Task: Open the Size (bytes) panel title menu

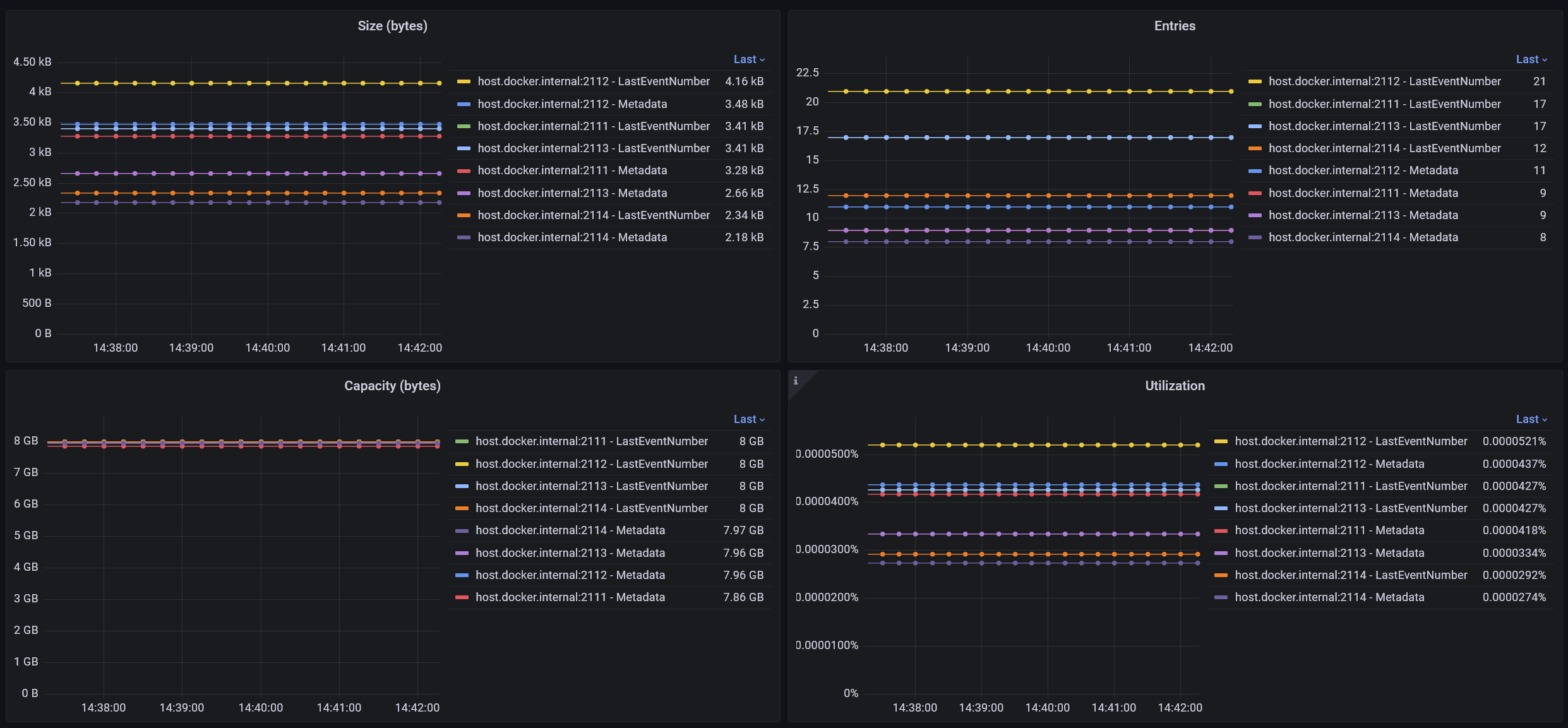Action: 392,26
